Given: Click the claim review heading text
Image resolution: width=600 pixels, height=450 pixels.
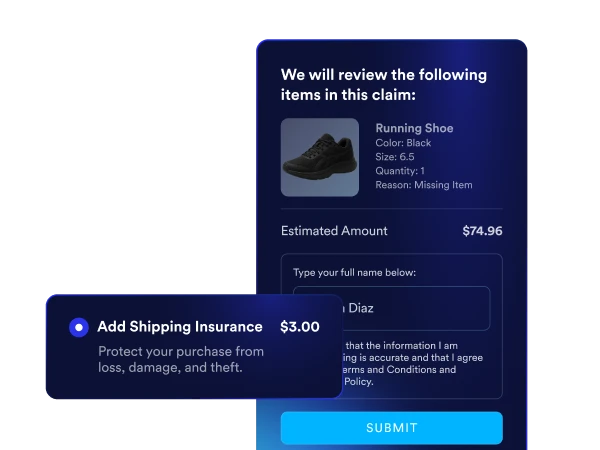Looking at the screenshot, I should (384, 85).
